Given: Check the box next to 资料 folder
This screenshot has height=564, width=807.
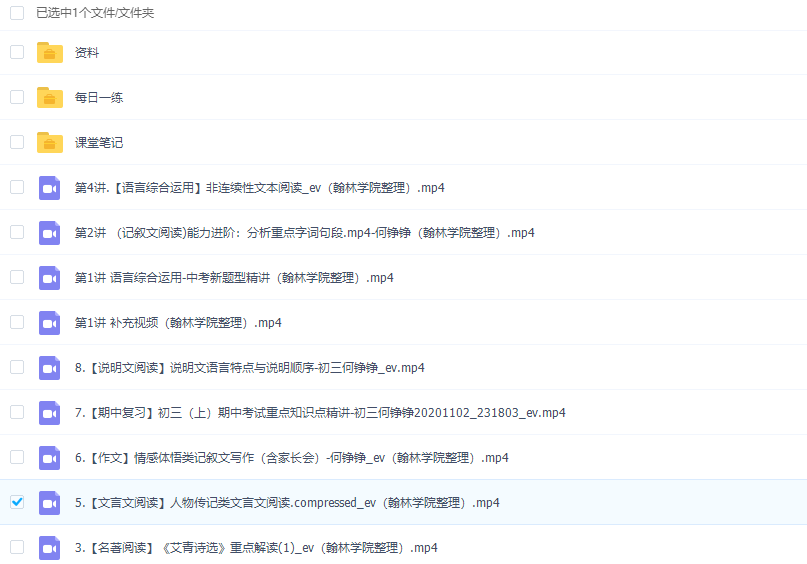Looking at the screenshot, I should coord(17,52).
